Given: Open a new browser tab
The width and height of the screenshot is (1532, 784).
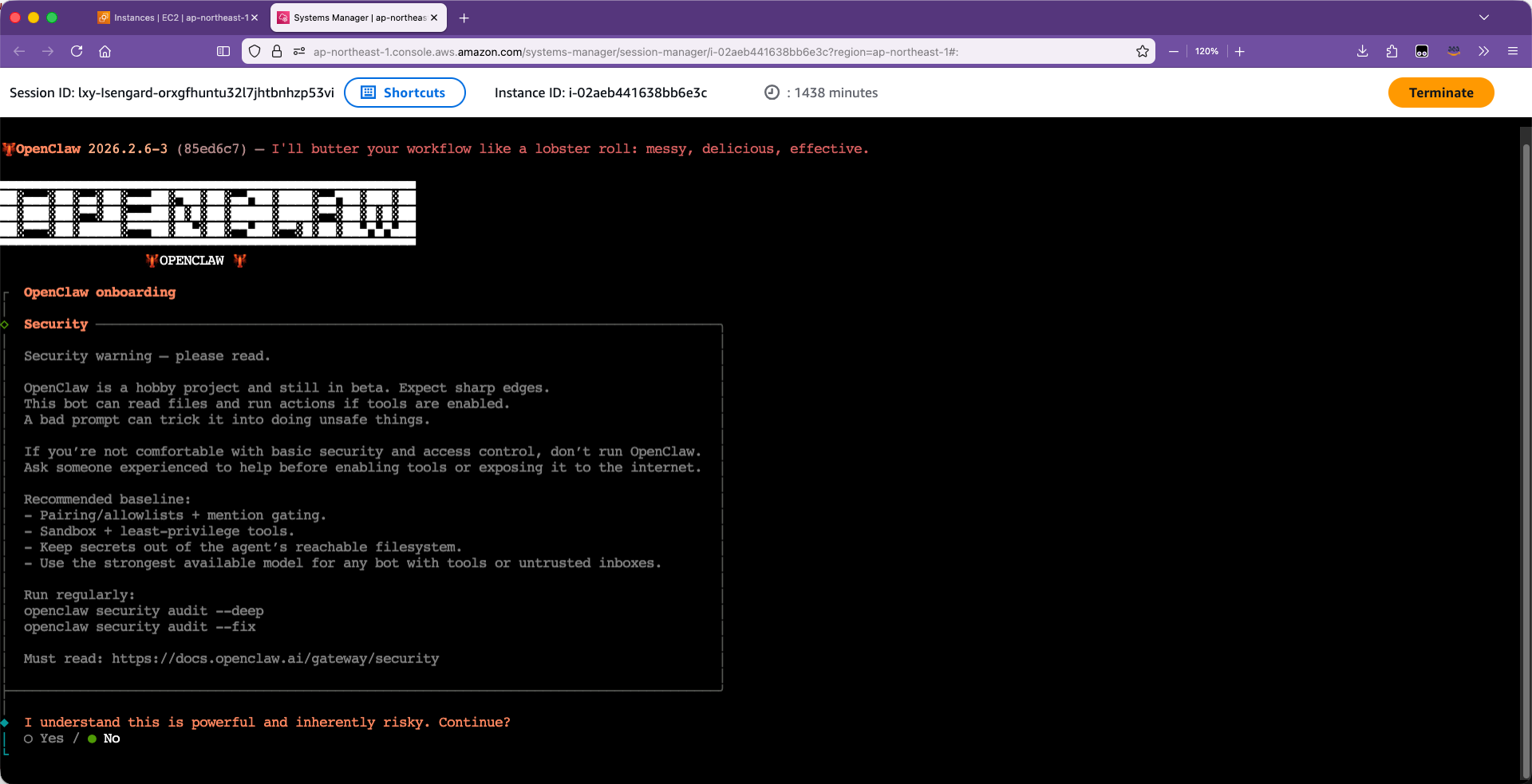Looking at the screenshot, I should 464,18.
